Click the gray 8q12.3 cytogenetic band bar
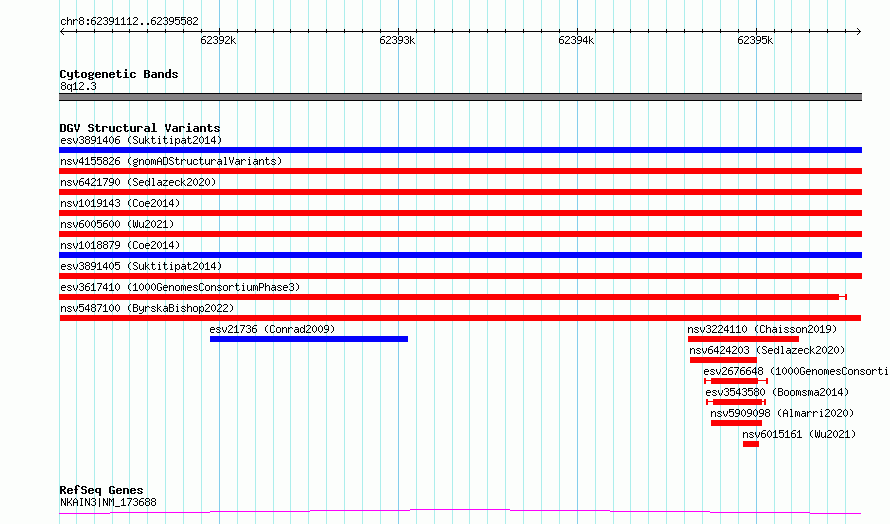890x524 pixels. [x=460, y=97]
